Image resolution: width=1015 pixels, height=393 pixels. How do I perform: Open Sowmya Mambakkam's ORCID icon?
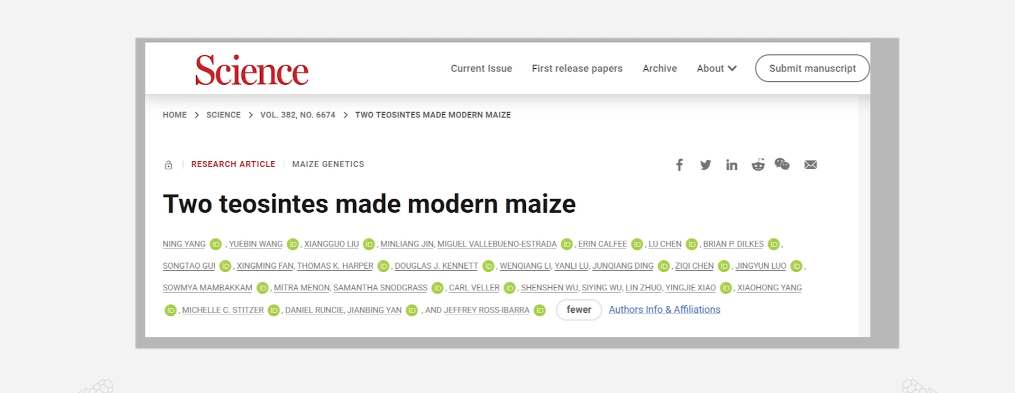point(262,288)
